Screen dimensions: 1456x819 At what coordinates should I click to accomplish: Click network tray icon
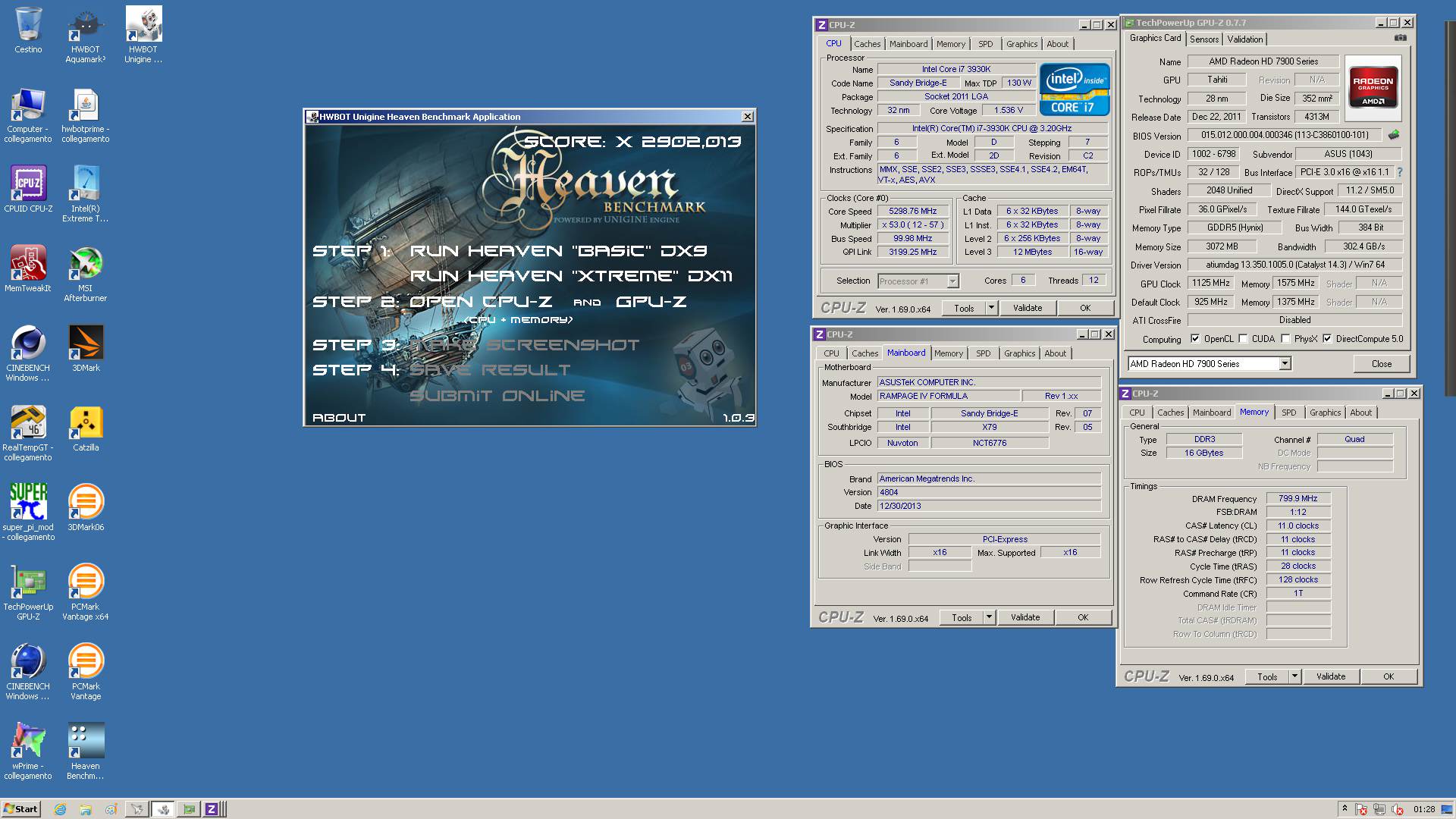[1379, 810]
